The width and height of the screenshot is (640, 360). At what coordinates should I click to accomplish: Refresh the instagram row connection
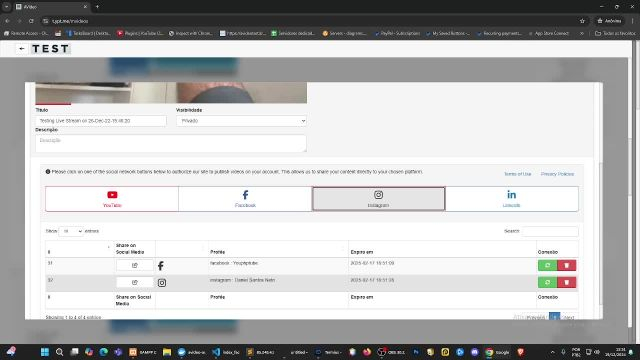click(547, 282)
